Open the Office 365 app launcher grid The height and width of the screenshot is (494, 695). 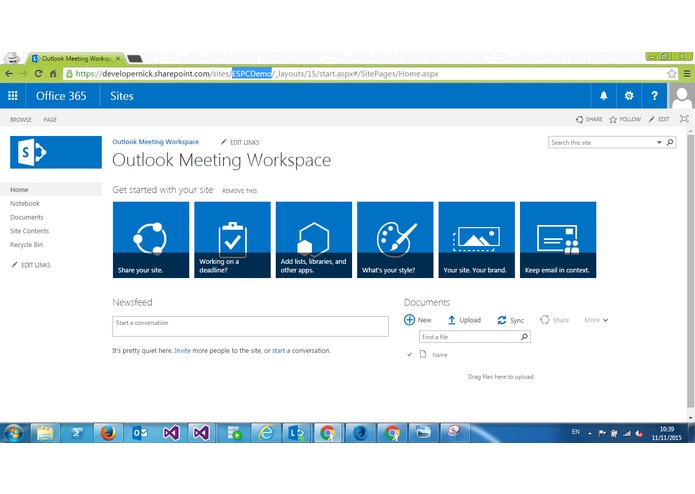[13, 96]
